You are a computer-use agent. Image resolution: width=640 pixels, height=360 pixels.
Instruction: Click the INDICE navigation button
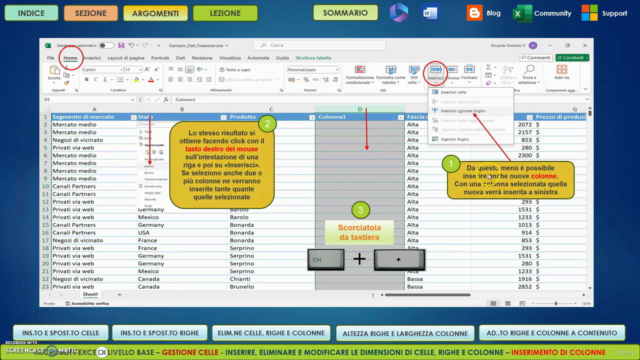click(31, 13)
